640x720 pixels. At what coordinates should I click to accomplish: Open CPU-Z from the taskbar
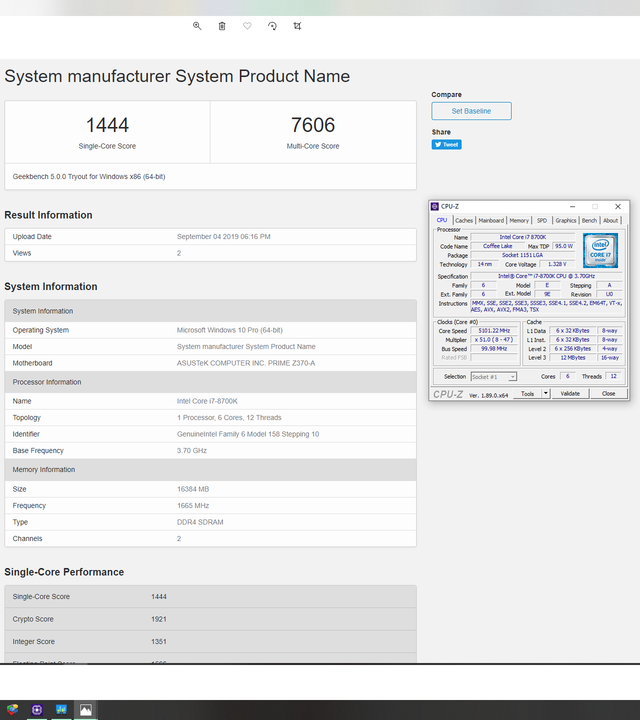pyautogui.click(x=37, y=709)
